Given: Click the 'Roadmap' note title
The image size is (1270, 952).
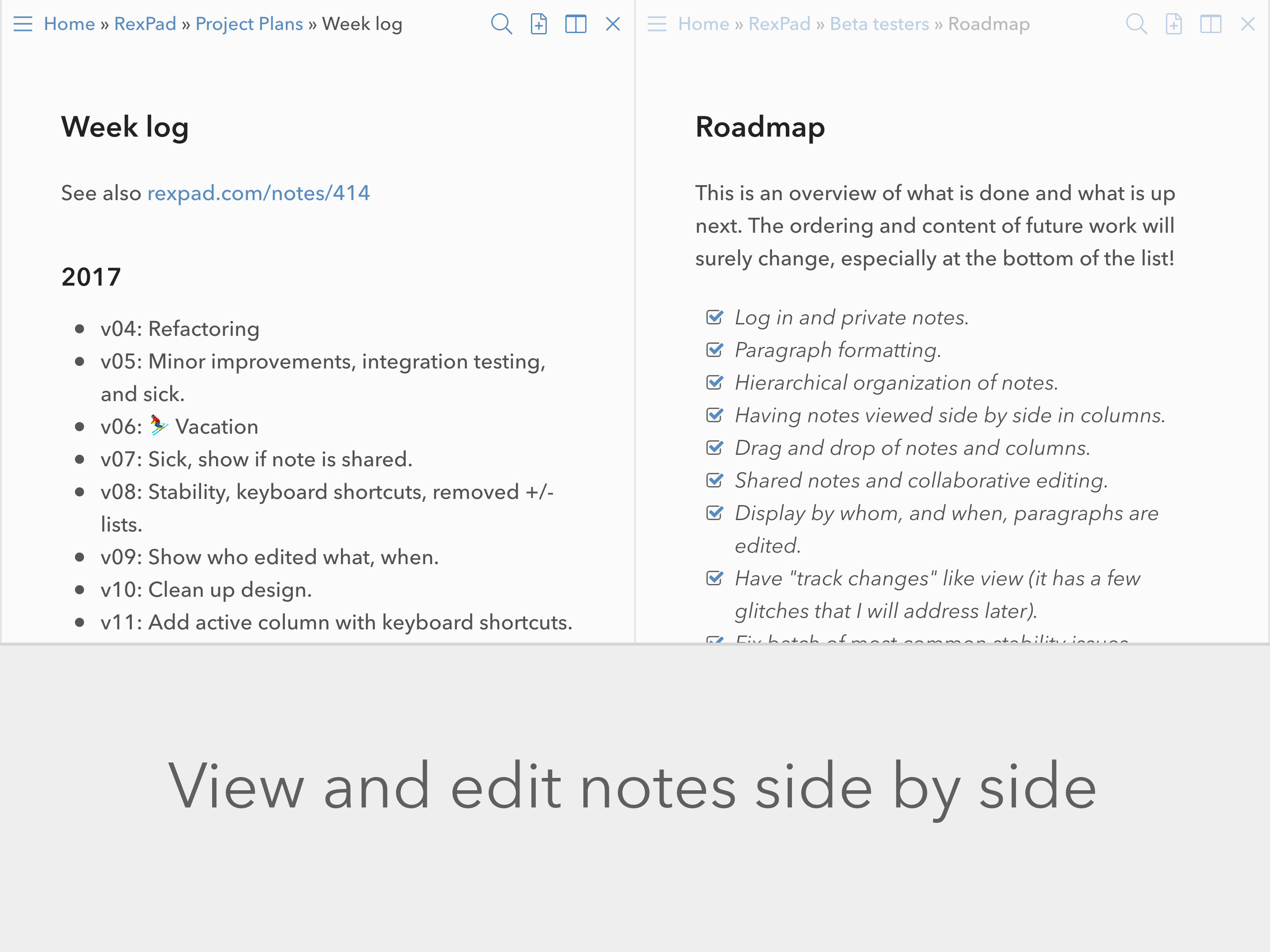Looking at the screenshot, I should point(760,127).
